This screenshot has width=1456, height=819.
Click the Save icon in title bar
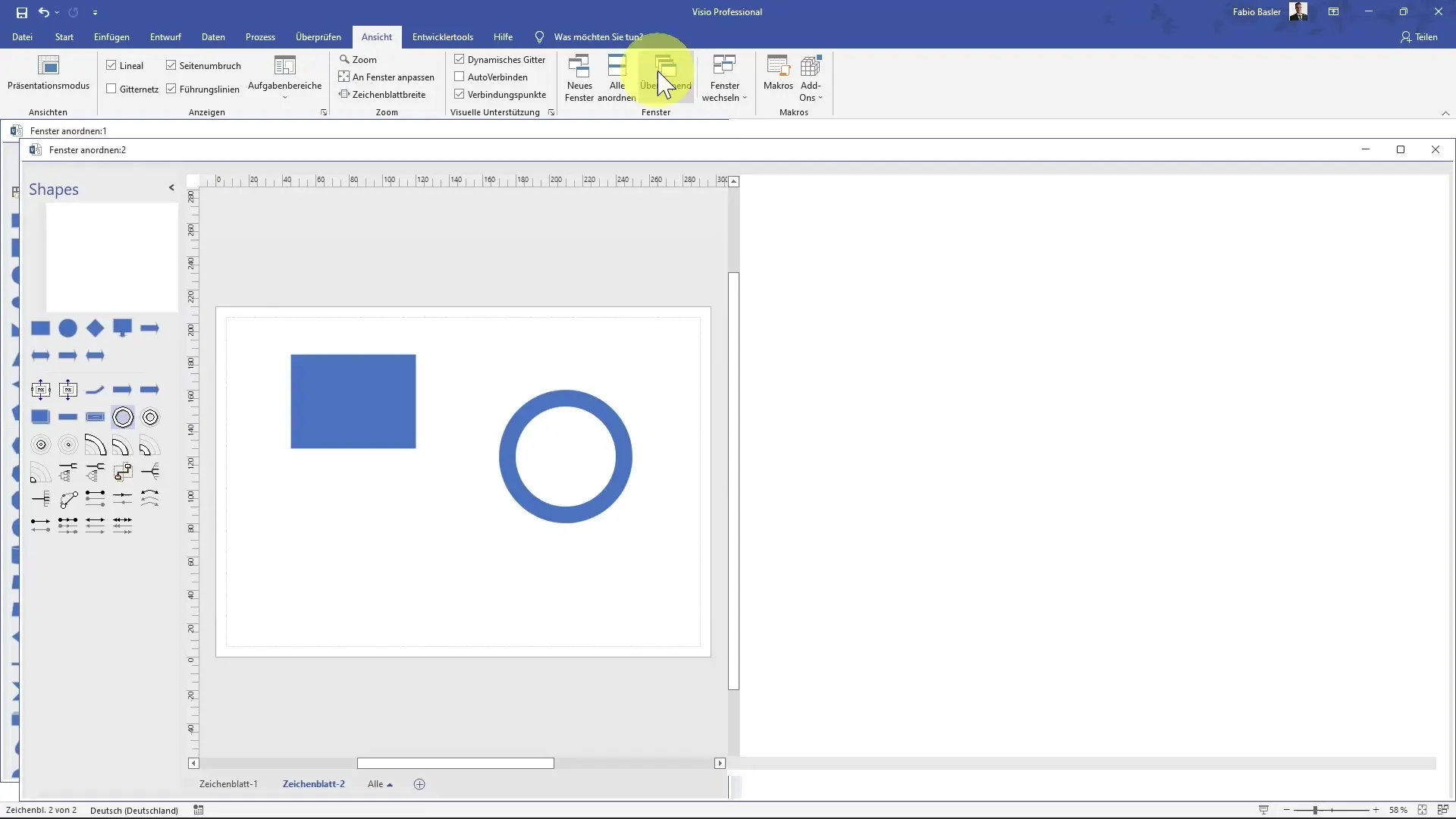[x=22, y=12]
